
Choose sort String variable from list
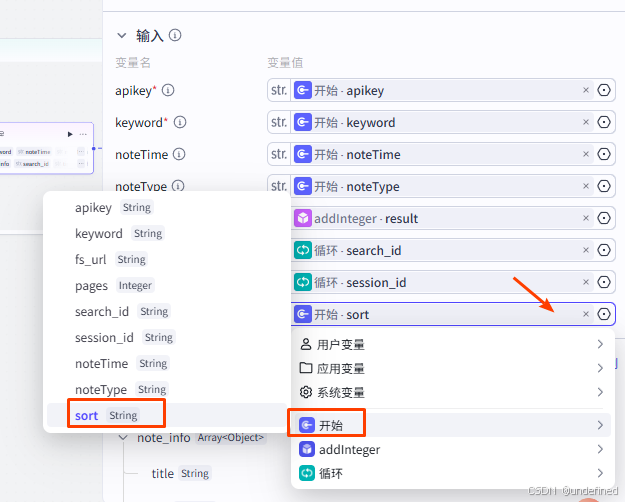click(167, 415)
